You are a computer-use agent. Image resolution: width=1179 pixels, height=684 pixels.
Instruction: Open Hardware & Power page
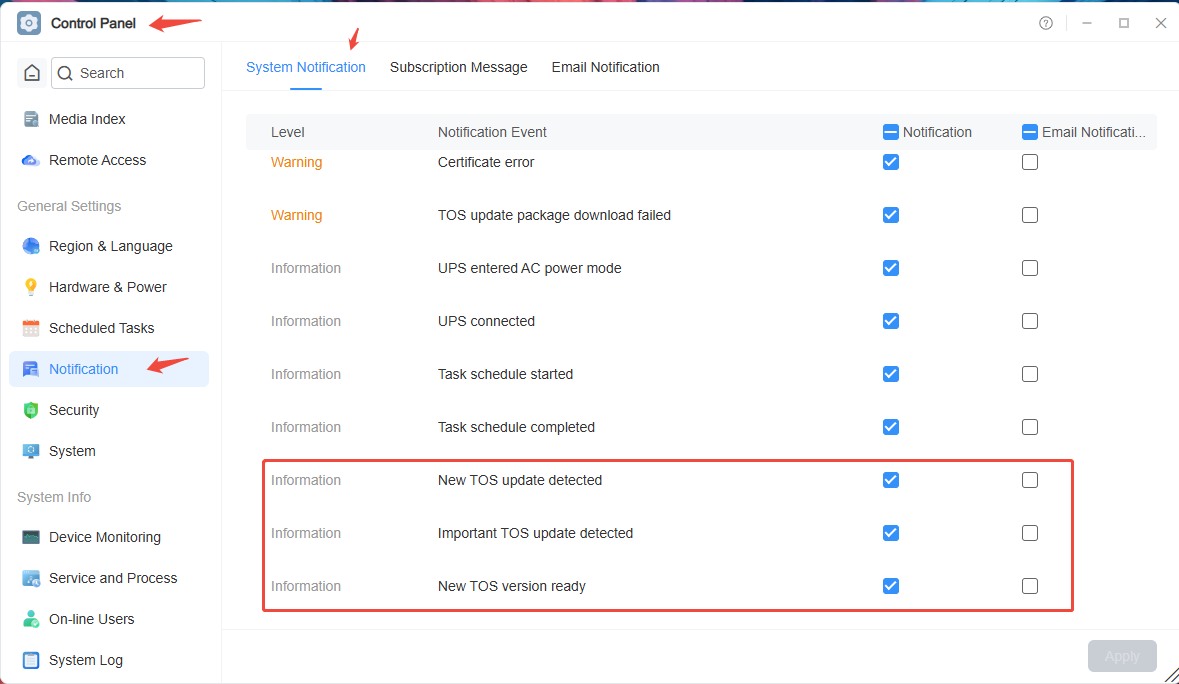point(109,287)
